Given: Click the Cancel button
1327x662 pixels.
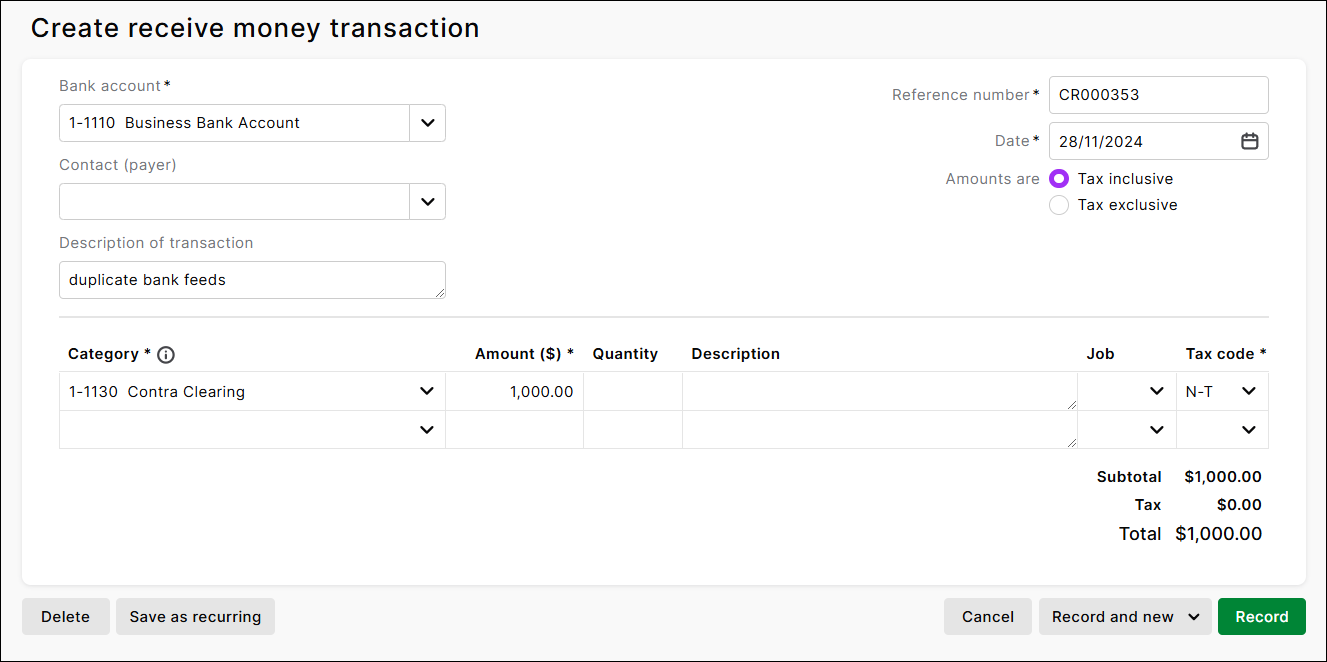Looking at the screenshot, I should [x=987, y=616].
